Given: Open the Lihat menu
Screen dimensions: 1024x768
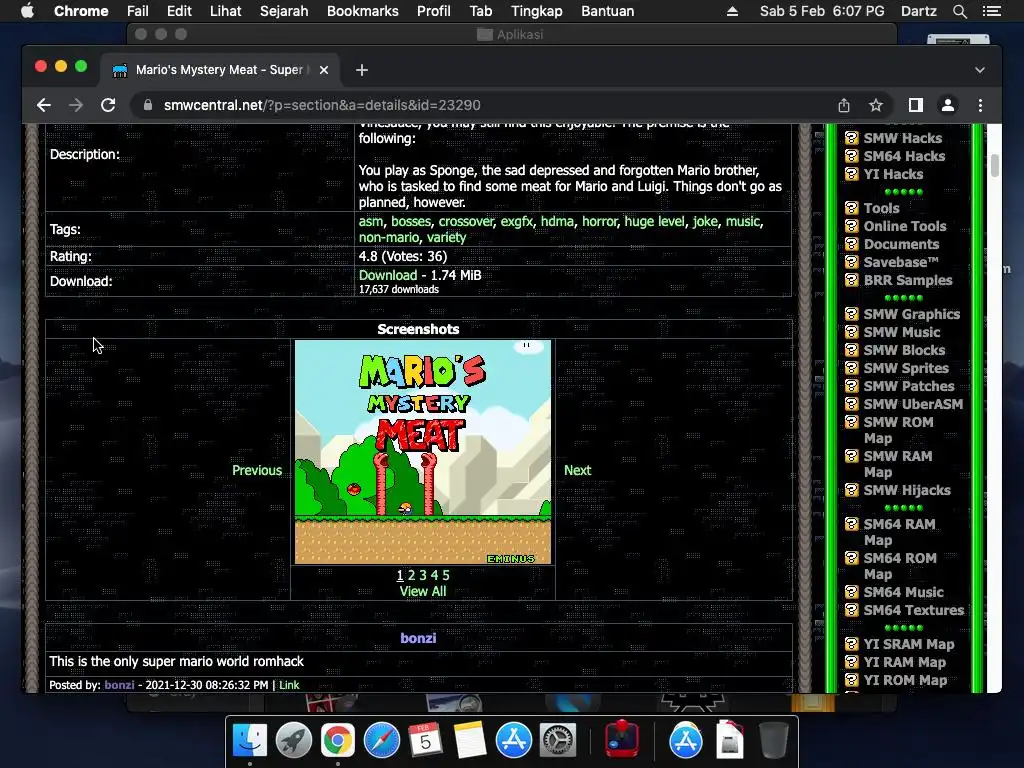Looking at the screenshot, I should pyautogui.click(x=225, y=11).
